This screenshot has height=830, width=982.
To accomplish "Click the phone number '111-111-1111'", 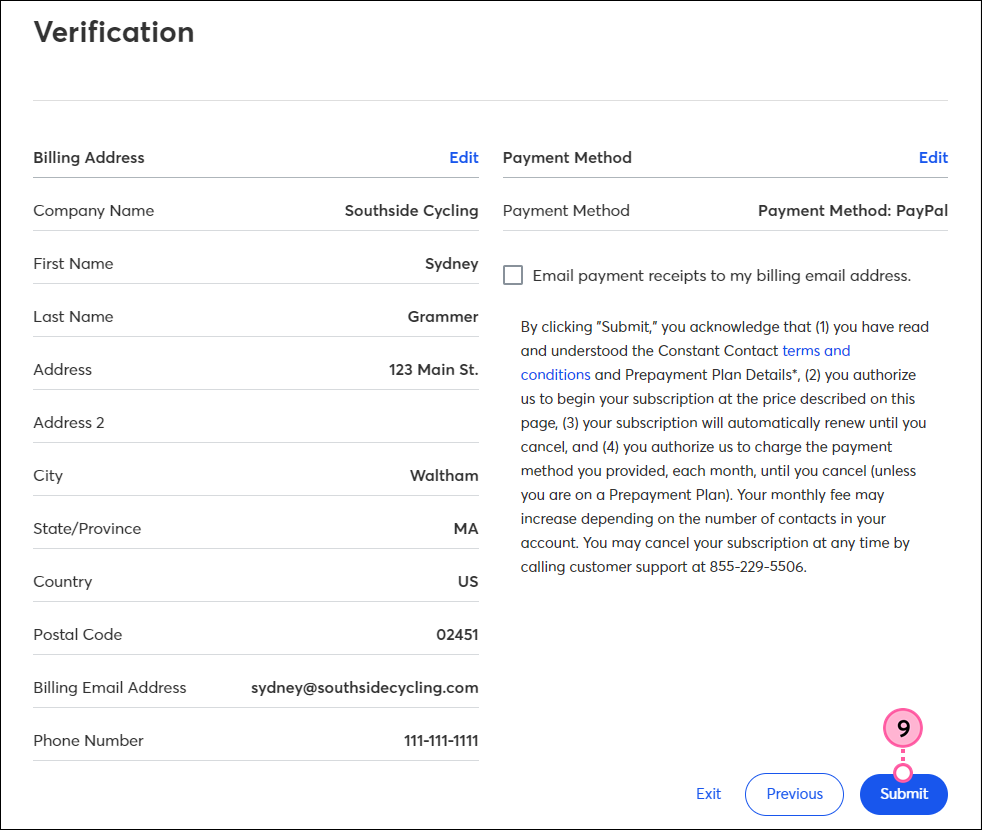I will pos(441,740).
